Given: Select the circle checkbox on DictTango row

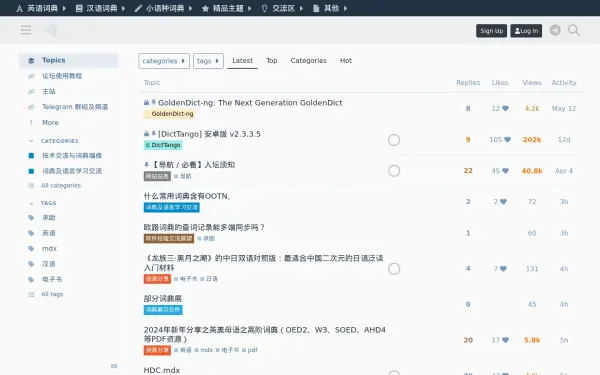Looking at the screenshot, I should pyautogui.click(x=394, y=140).
